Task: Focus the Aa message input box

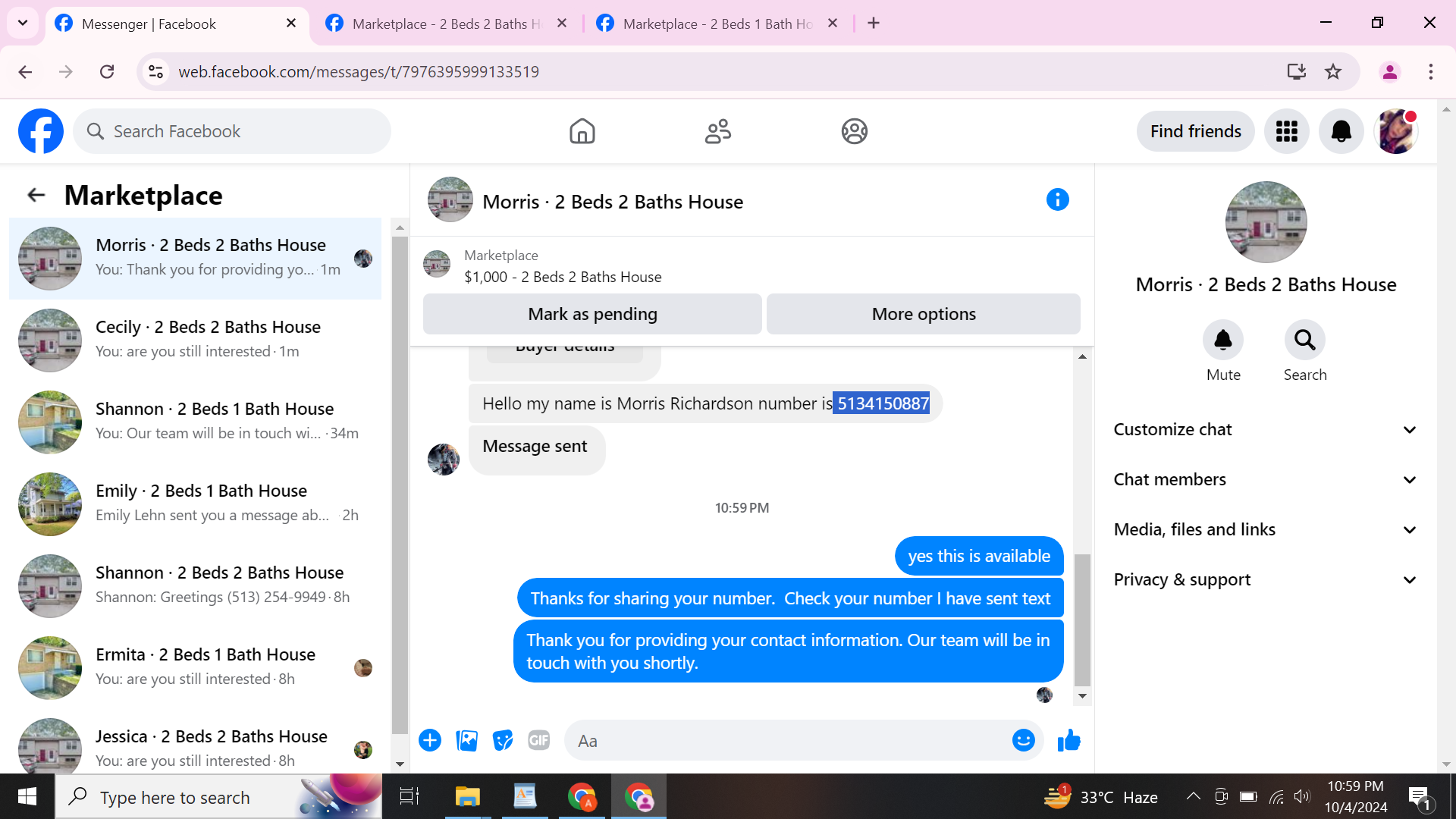Action: click(x=789, y=741)
